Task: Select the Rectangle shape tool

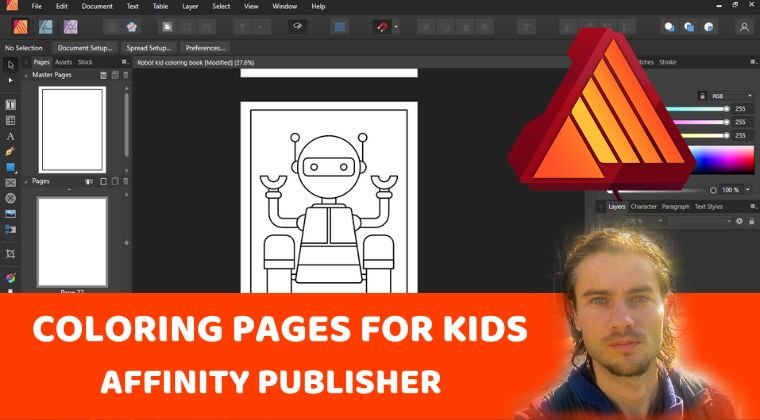Action: [x=10, y=167]
